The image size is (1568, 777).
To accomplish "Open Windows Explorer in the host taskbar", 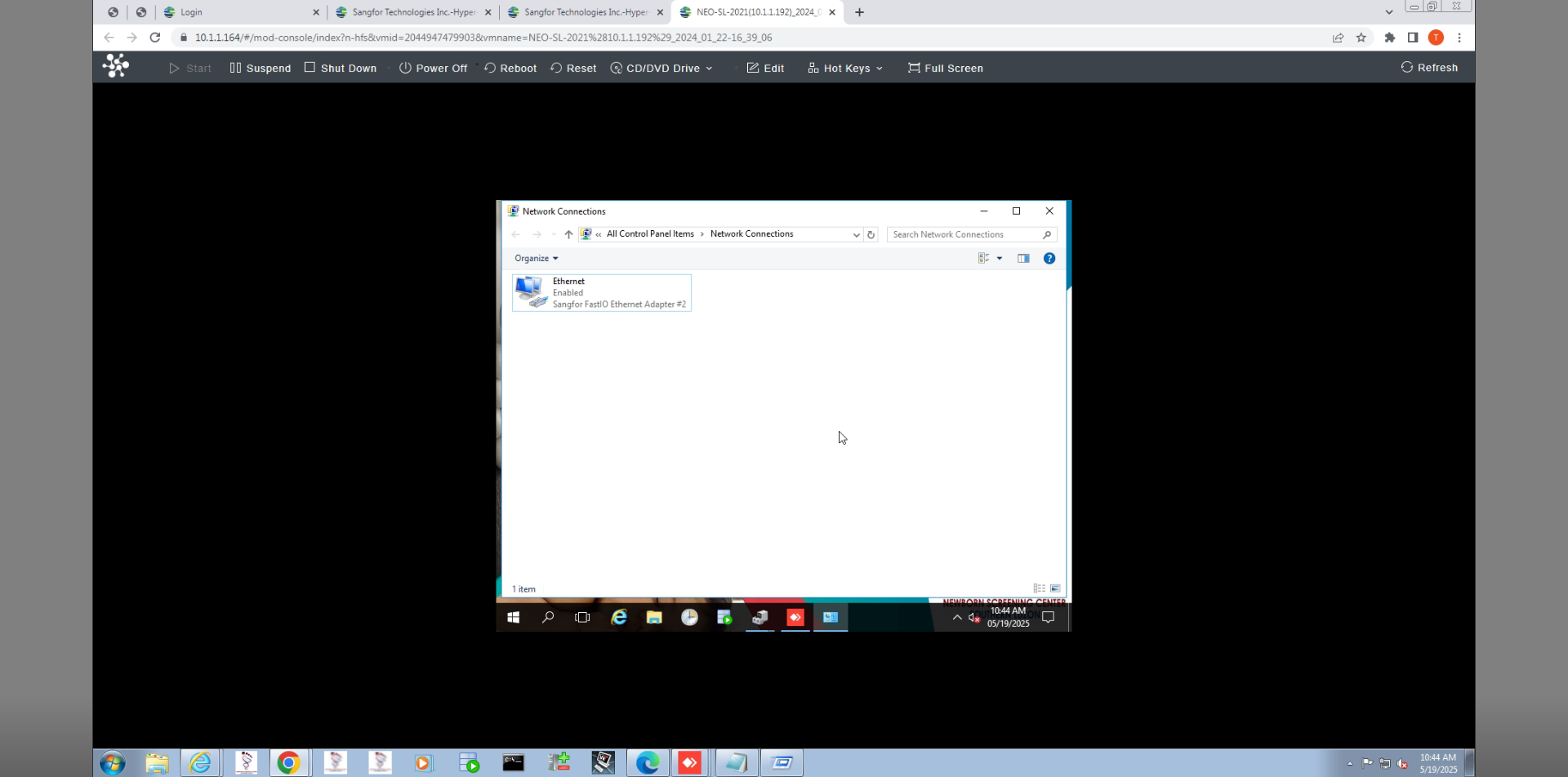I will coord(157,763).
